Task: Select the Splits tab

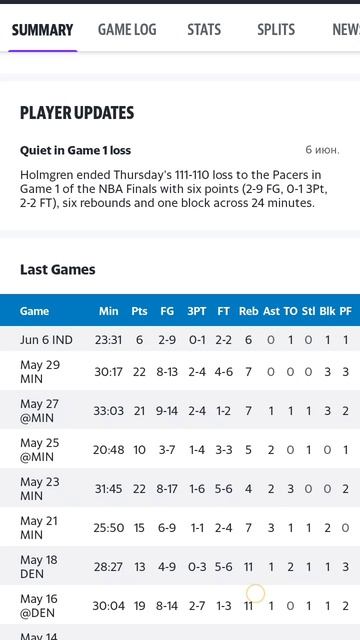Action: (x=276, y=30)
